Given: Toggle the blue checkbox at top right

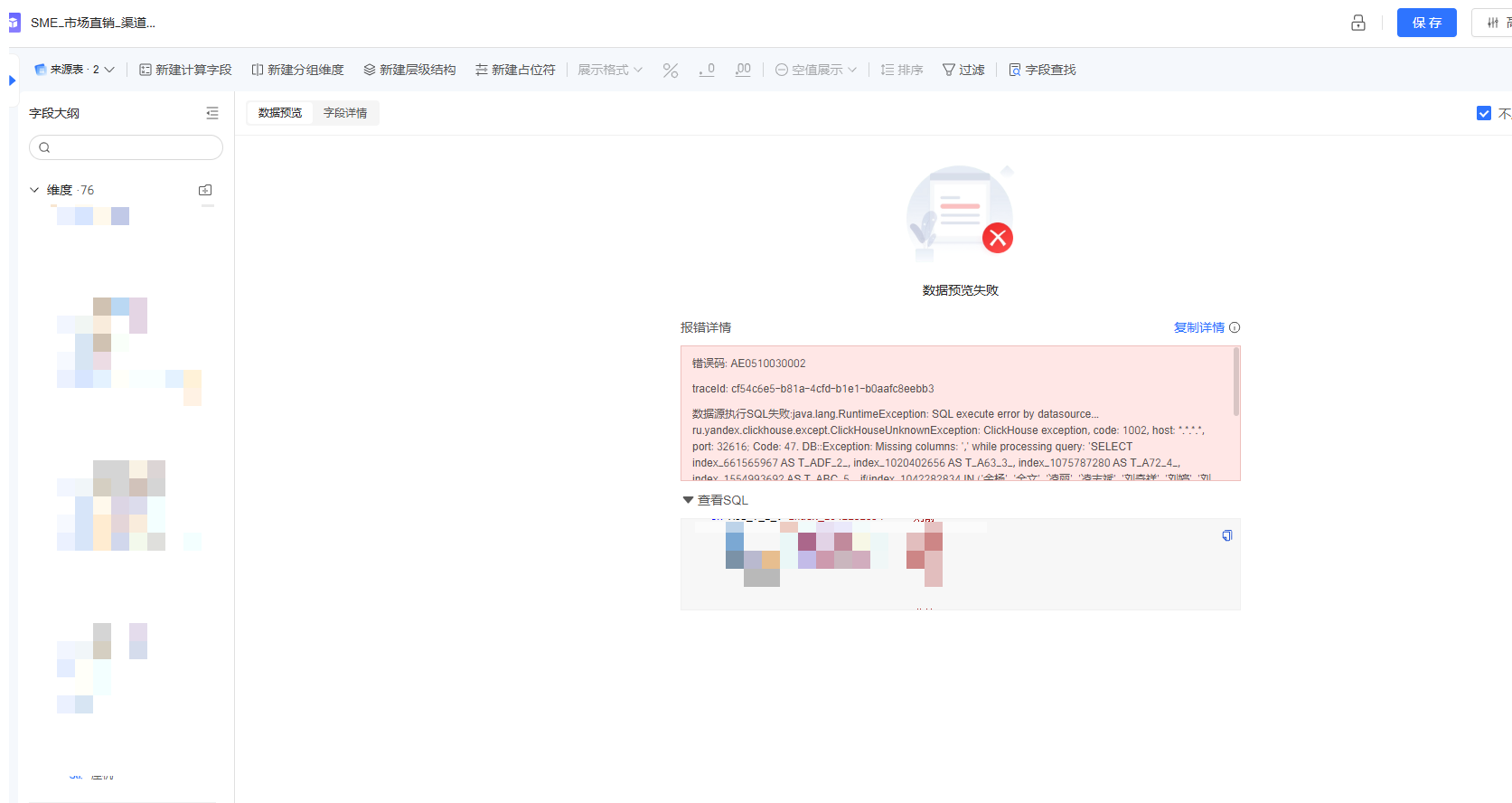Looking at the screenshot, I should click(1483, 113).
